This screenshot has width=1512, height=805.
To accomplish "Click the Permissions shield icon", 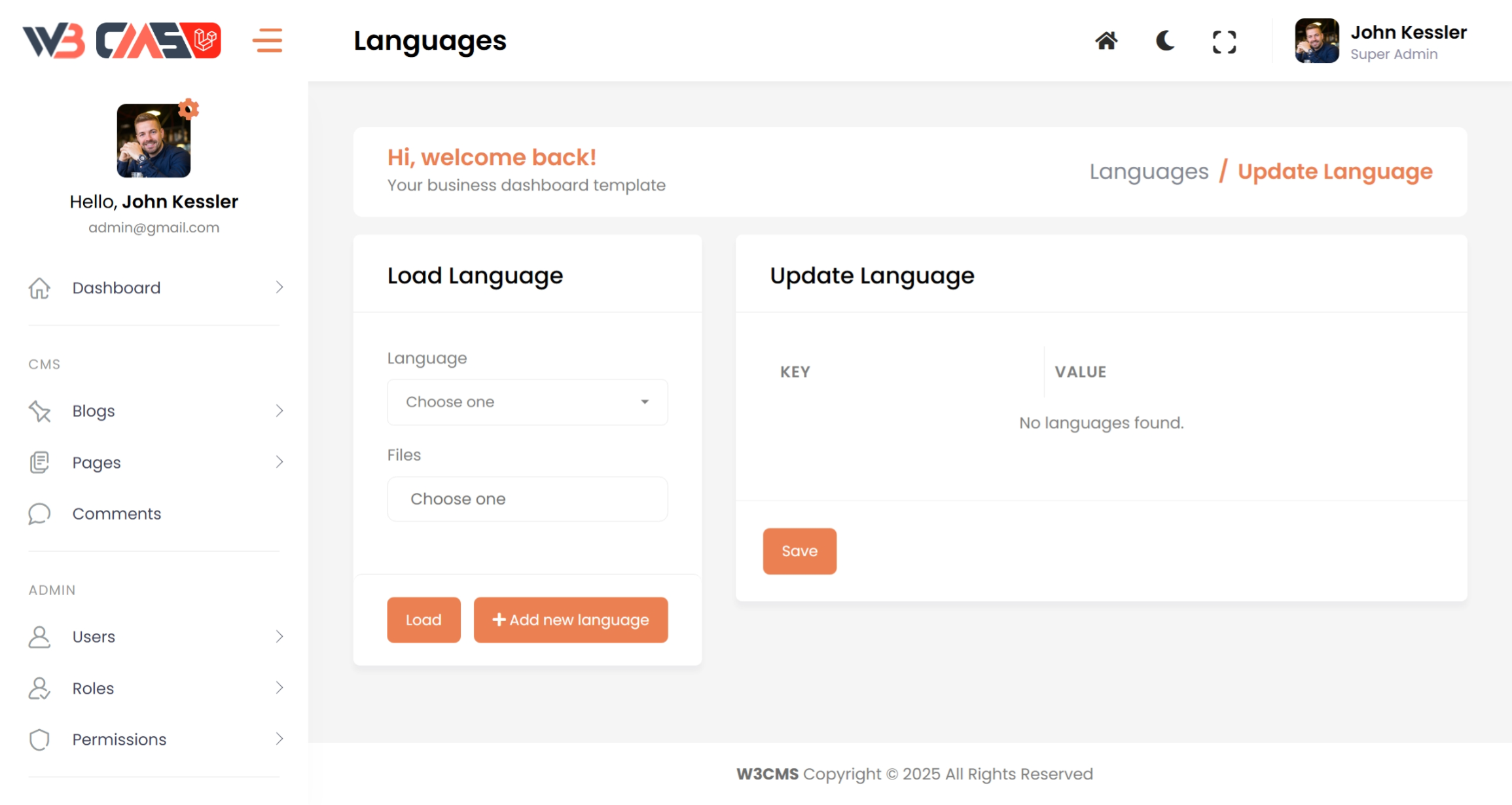I will pyautogui.click(x=39, y=740).
